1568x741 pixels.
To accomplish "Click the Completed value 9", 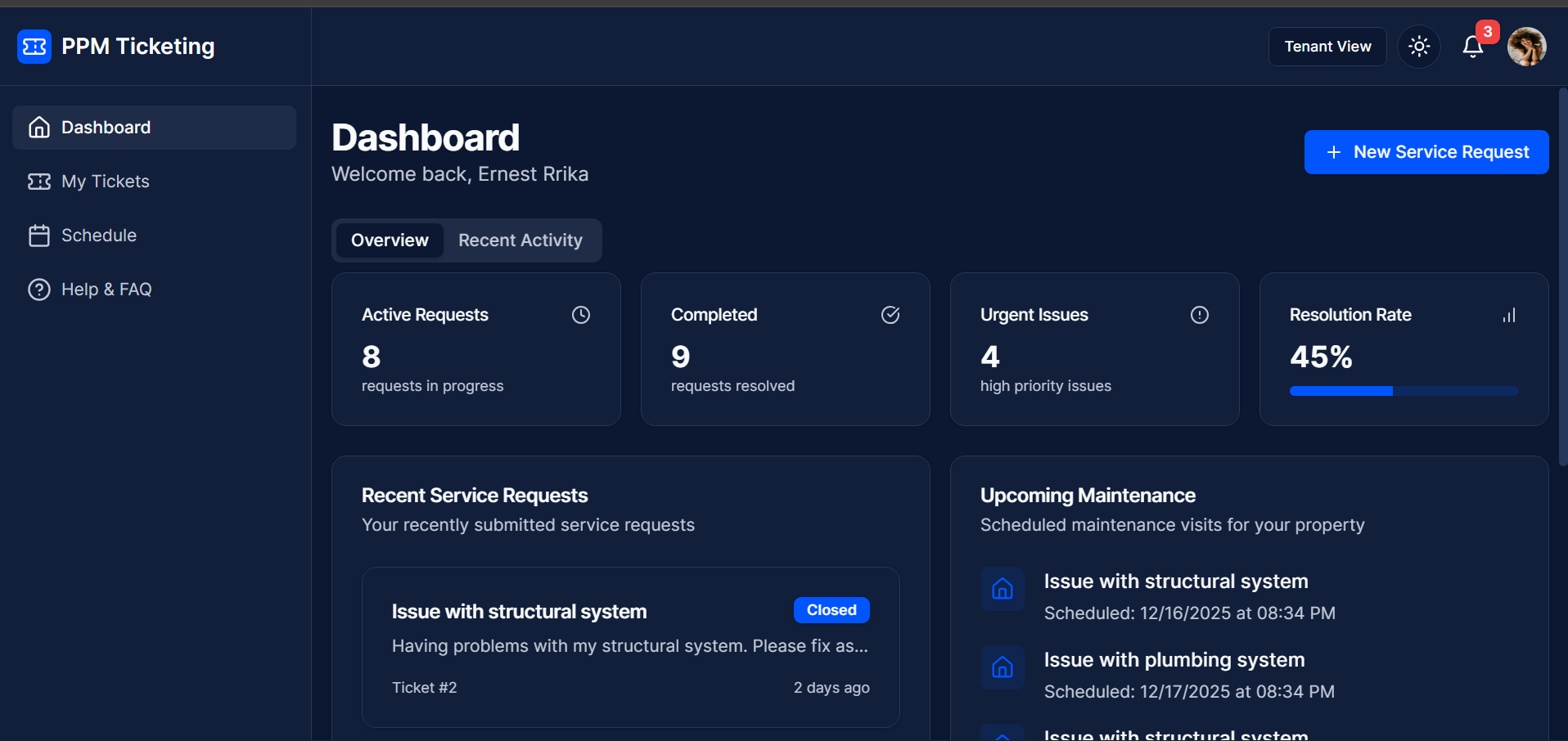I will pos(681,357).
